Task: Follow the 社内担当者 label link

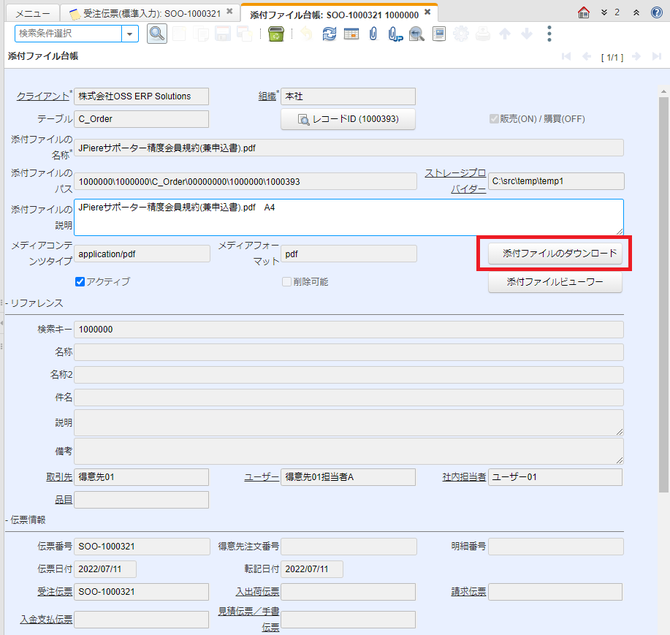Action: click(x=464, y=477)
